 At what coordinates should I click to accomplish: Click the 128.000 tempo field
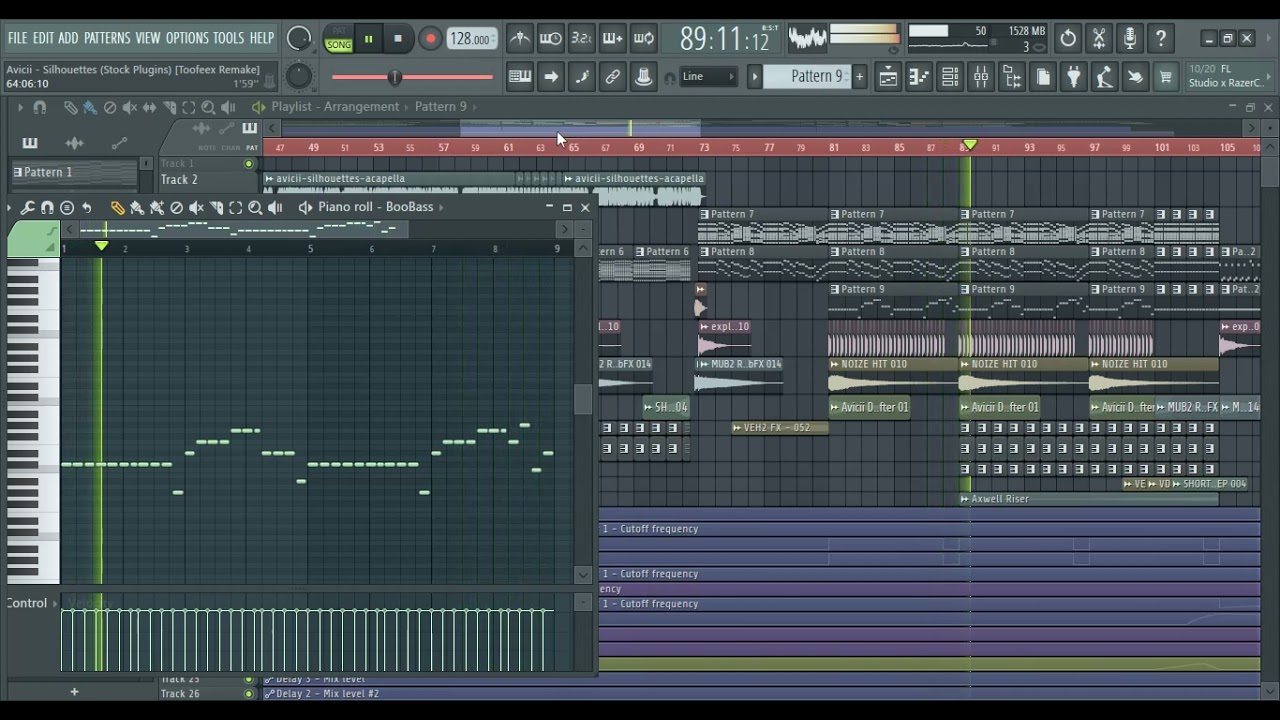coord(470,39)
